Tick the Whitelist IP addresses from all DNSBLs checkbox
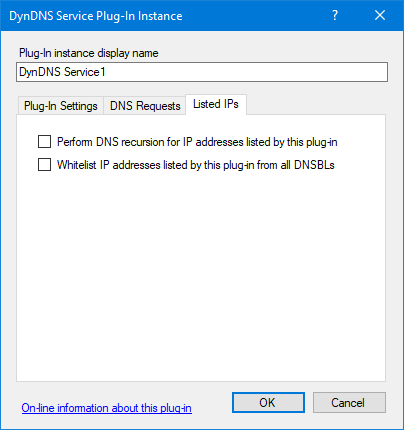The width and height of the screenshot is (404, 430). [x=44, y=165]
